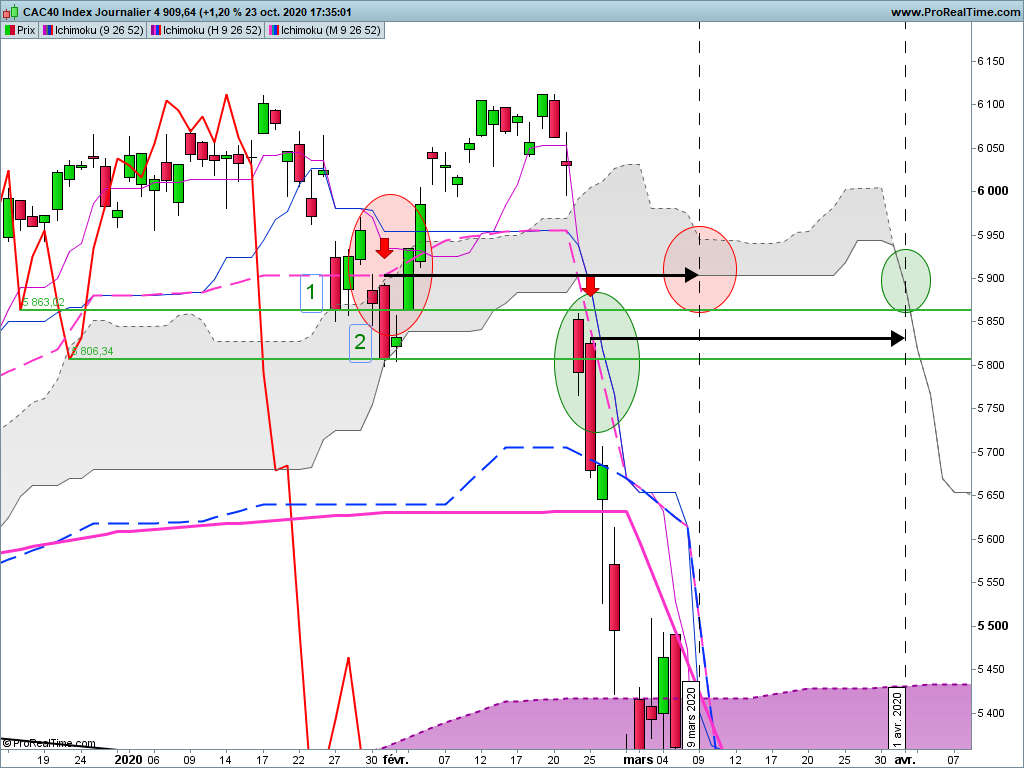Open Ichimoku (9 26 52) indicator settings

tap(93, 30)
